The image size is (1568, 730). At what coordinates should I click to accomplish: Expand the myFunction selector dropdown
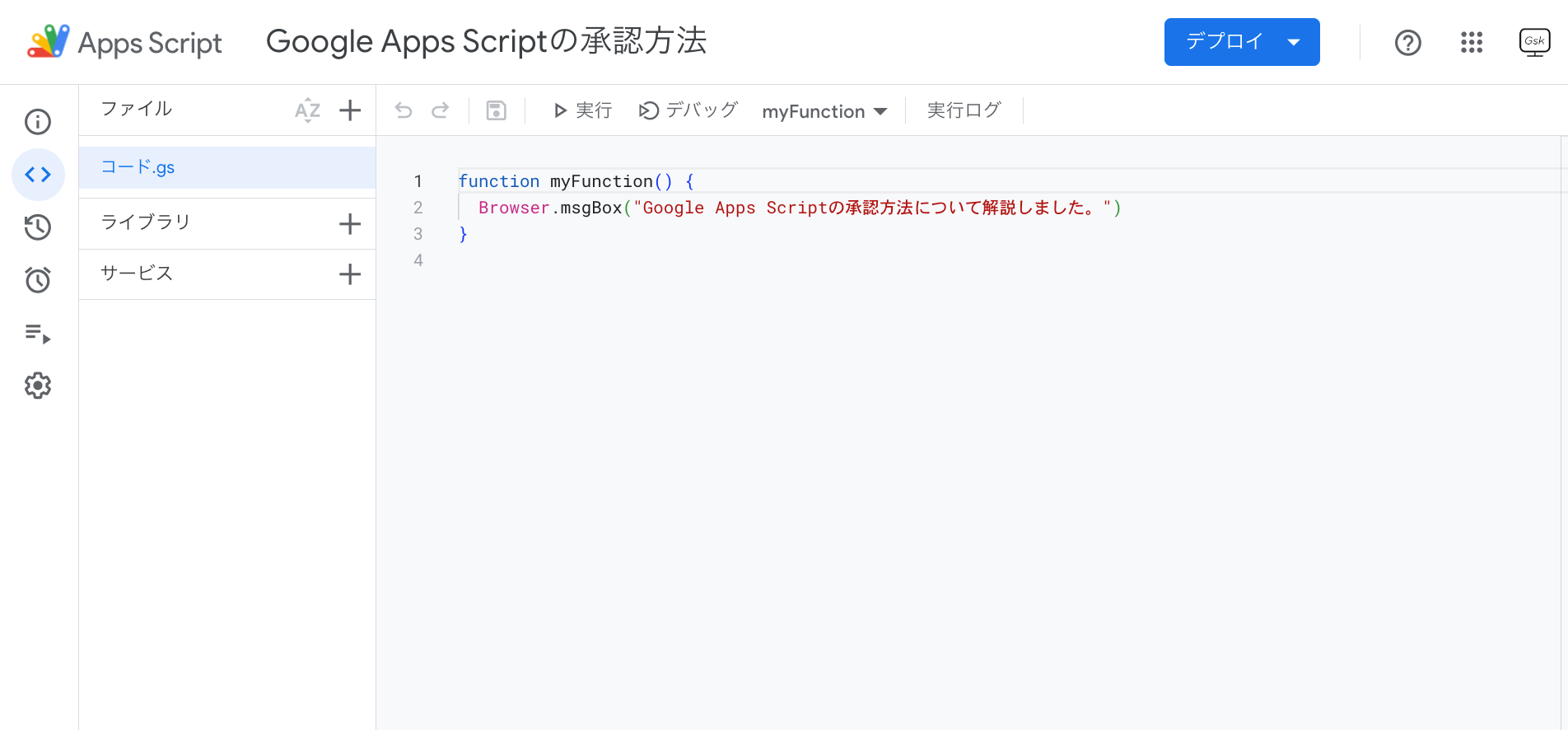pyautogui.click(x=824, y=111)
